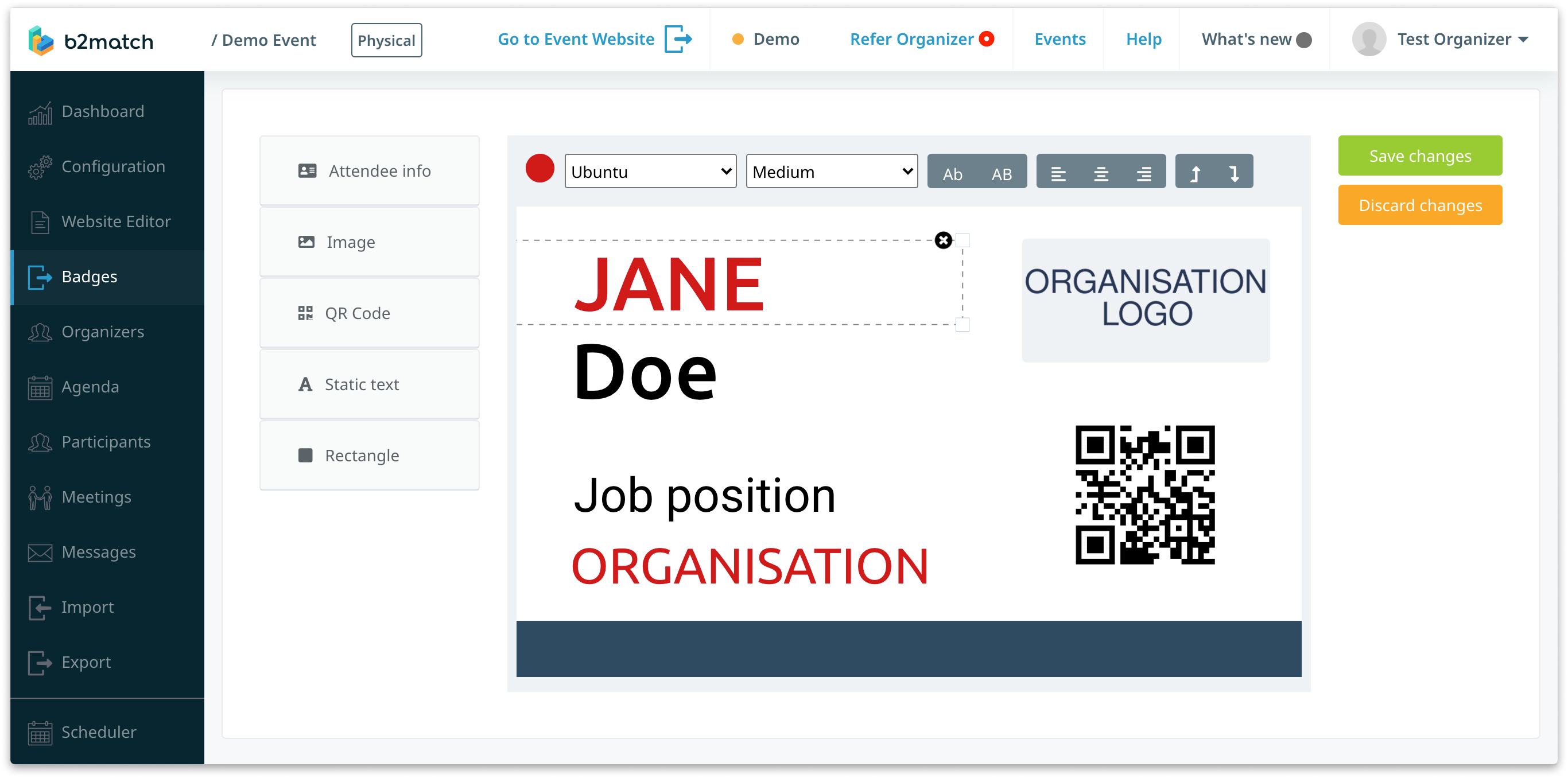This screenshot has height=778, width=1568.
Task: Open Go to Event Website link
Action: [576, 40]
